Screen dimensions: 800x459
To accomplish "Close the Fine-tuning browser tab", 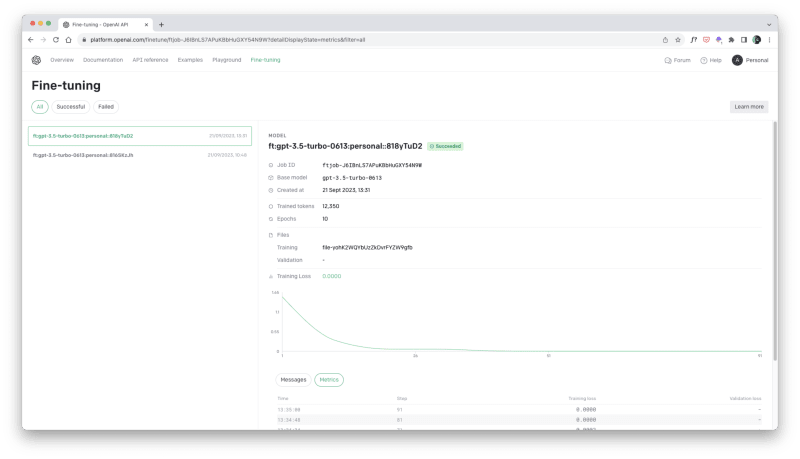I will [146, 24].
